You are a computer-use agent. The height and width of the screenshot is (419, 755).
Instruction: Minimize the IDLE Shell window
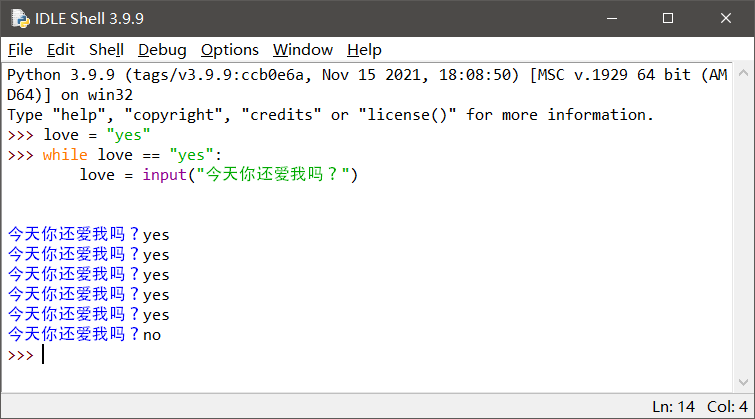(612, 18)
